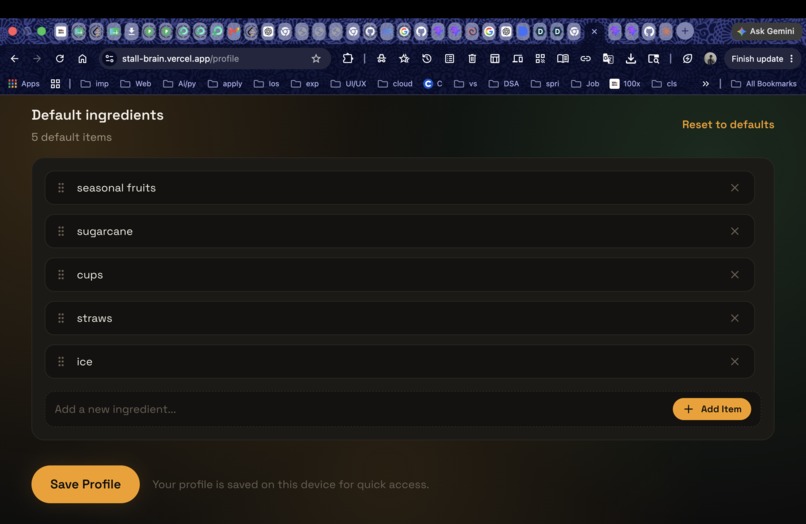
Task: Click the translate extension icon
Action: [x=608, y=59]
